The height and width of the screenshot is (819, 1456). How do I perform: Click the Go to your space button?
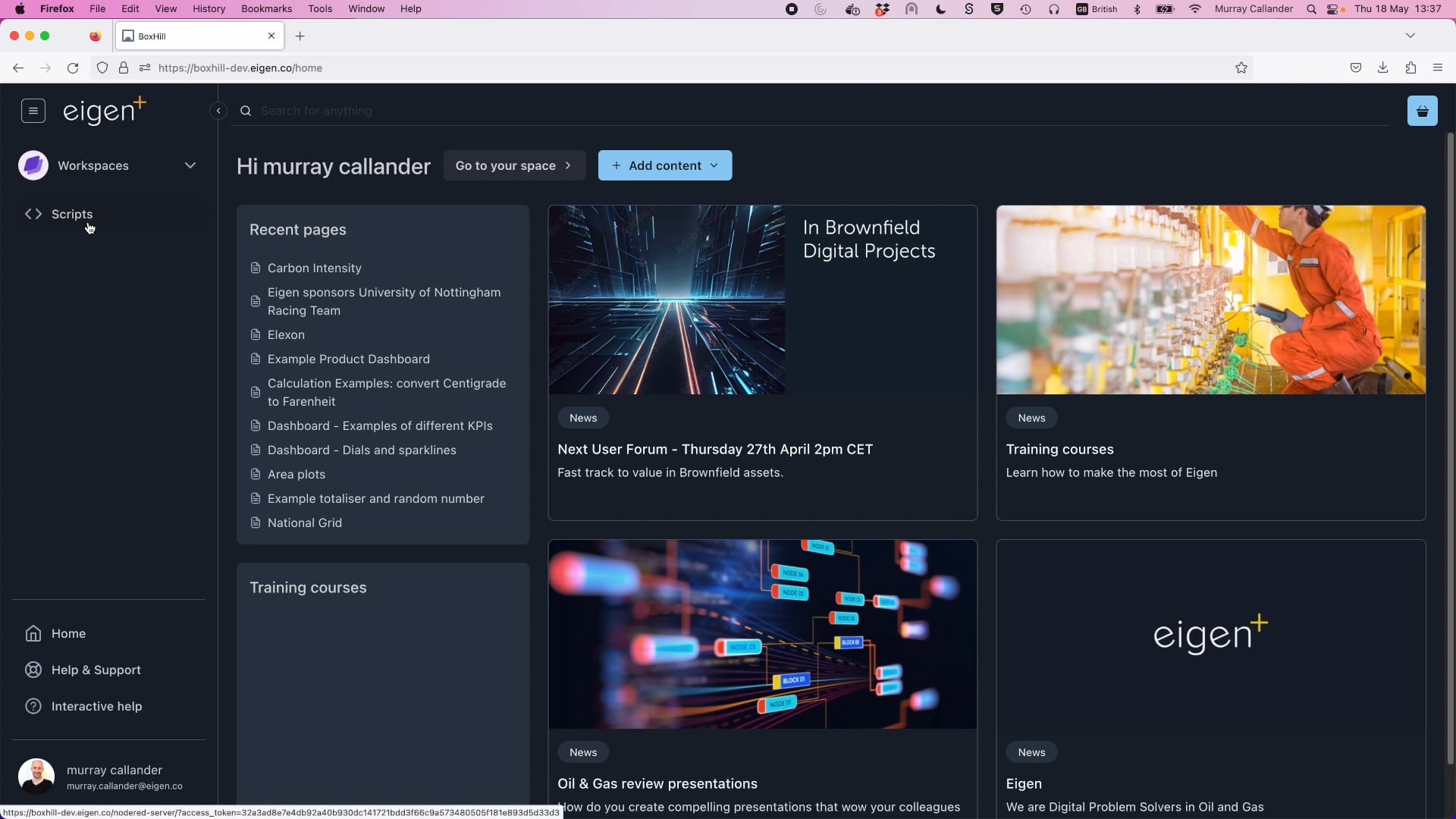point(514,165)
